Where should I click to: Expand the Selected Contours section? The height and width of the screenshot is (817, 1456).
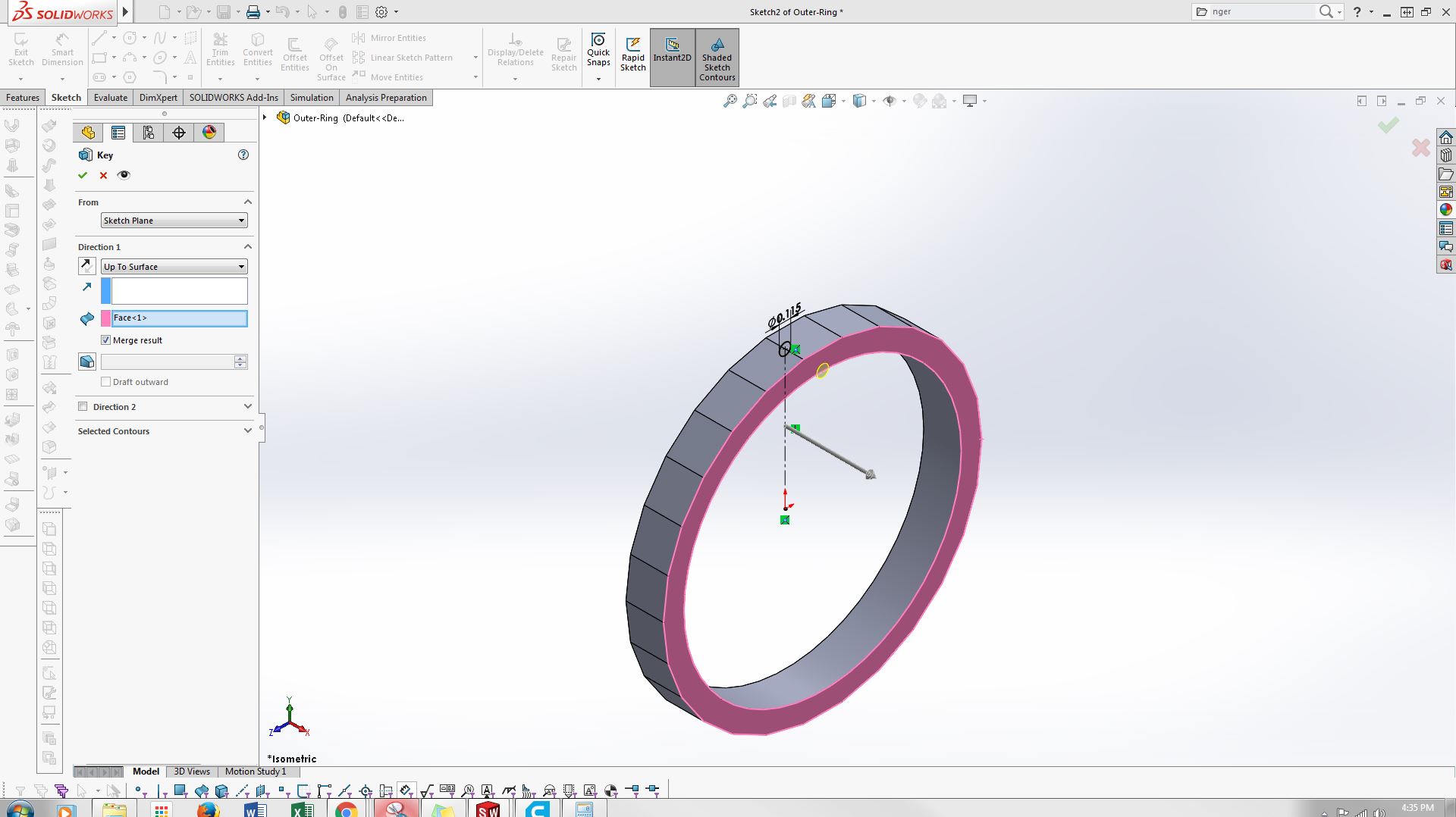(x=247, y=431)
